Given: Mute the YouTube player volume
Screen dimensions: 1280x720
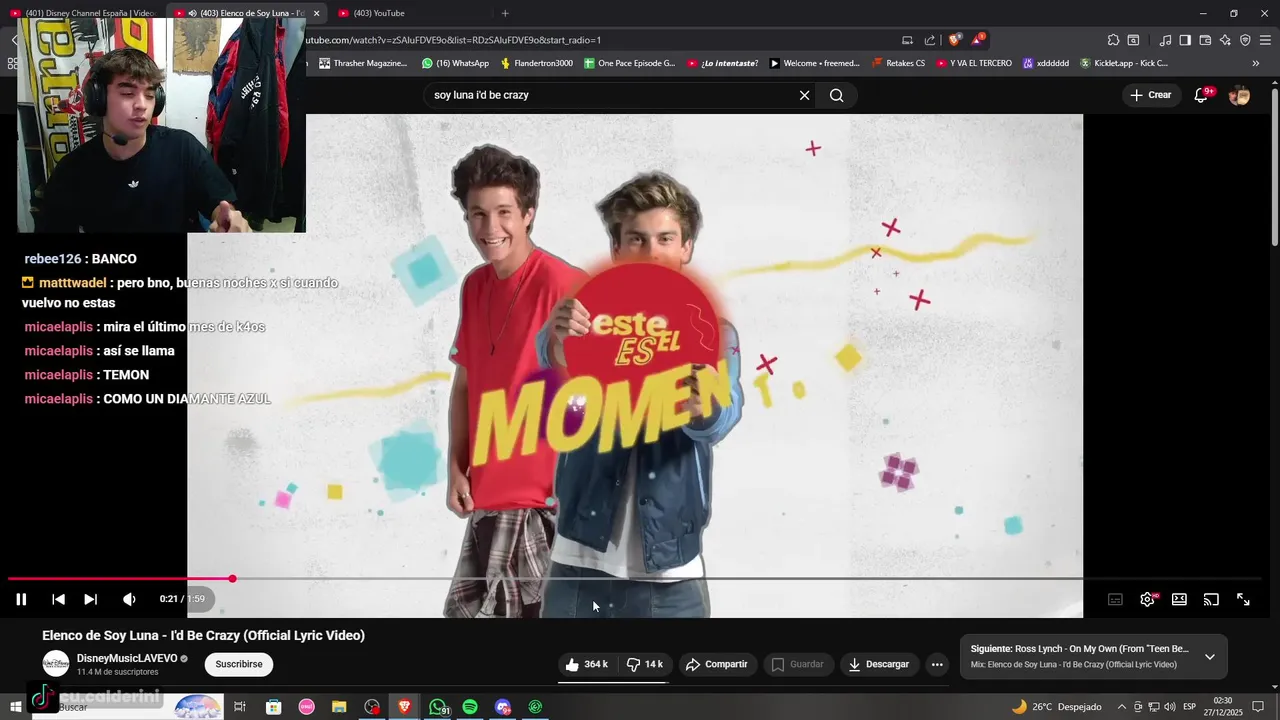Looking at the screenshot, I should pyautogui.click(x=129, y=599).
